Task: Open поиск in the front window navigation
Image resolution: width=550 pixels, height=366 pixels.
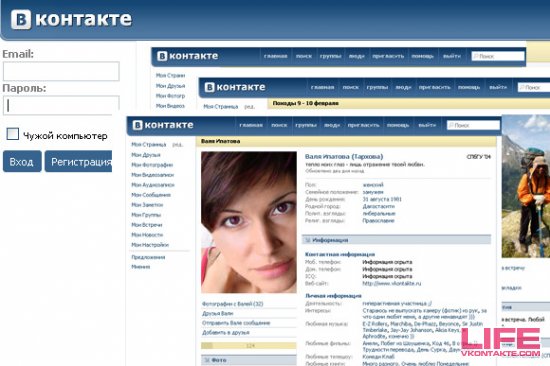Action: coord(279,125)
